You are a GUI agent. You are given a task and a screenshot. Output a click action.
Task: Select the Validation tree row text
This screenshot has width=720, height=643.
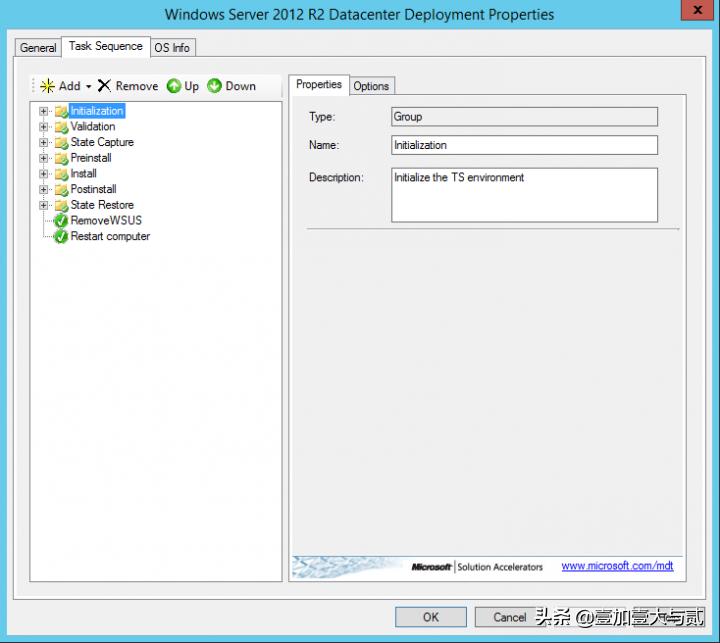93,127
